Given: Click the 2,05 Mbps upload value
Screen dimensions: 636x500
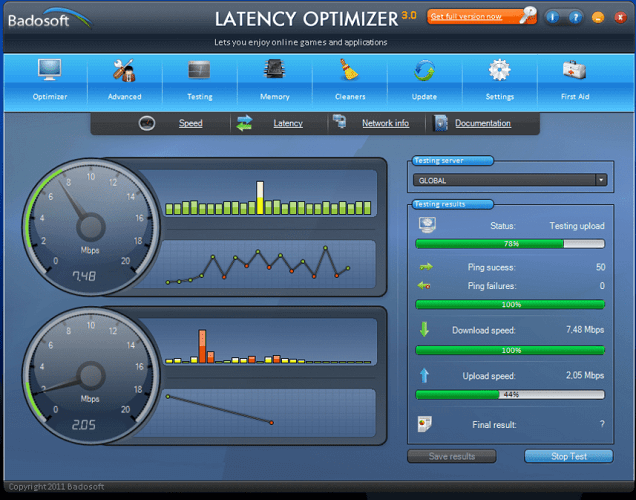Looking at the screenshot, I should tap(585, 375).
